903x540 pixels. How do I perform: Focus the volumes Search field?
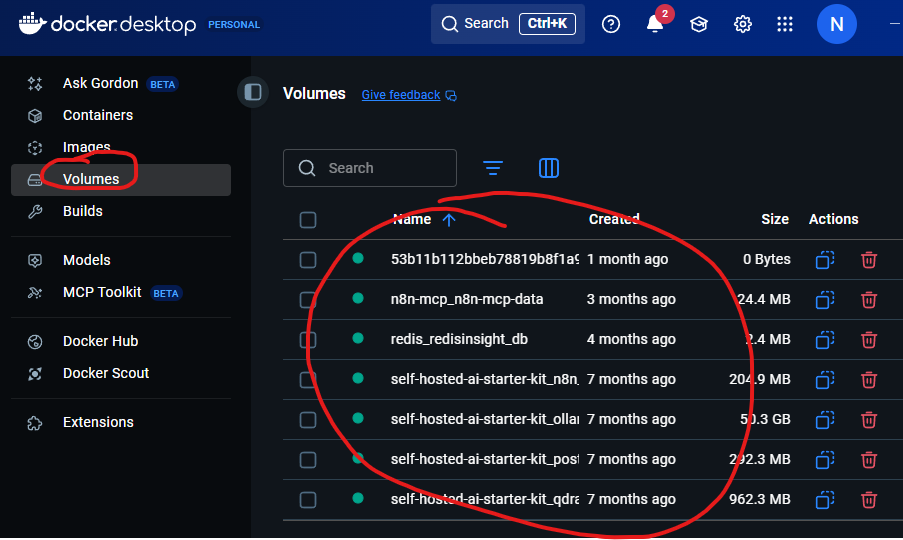[x=370, y=168]
